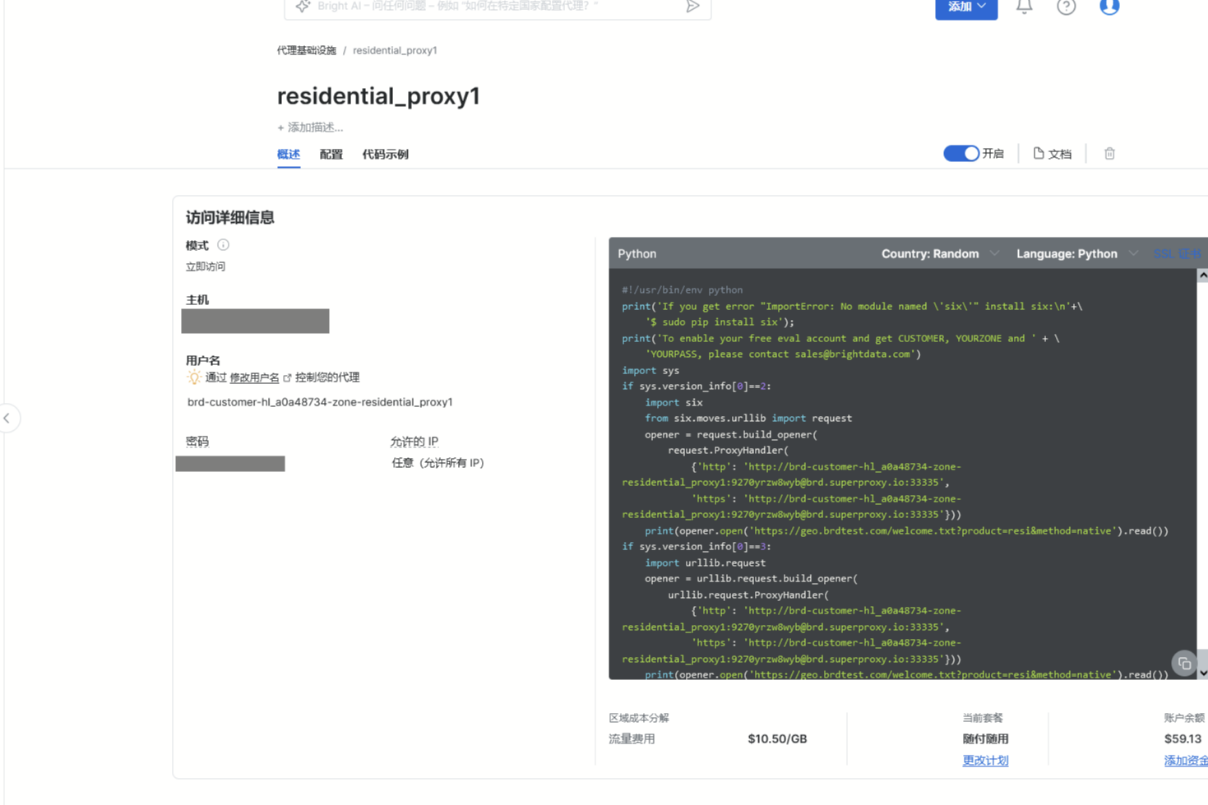Toggle the 开启 zone switch off
Screen dimensions: 1208x805
[x=961, y=154]
